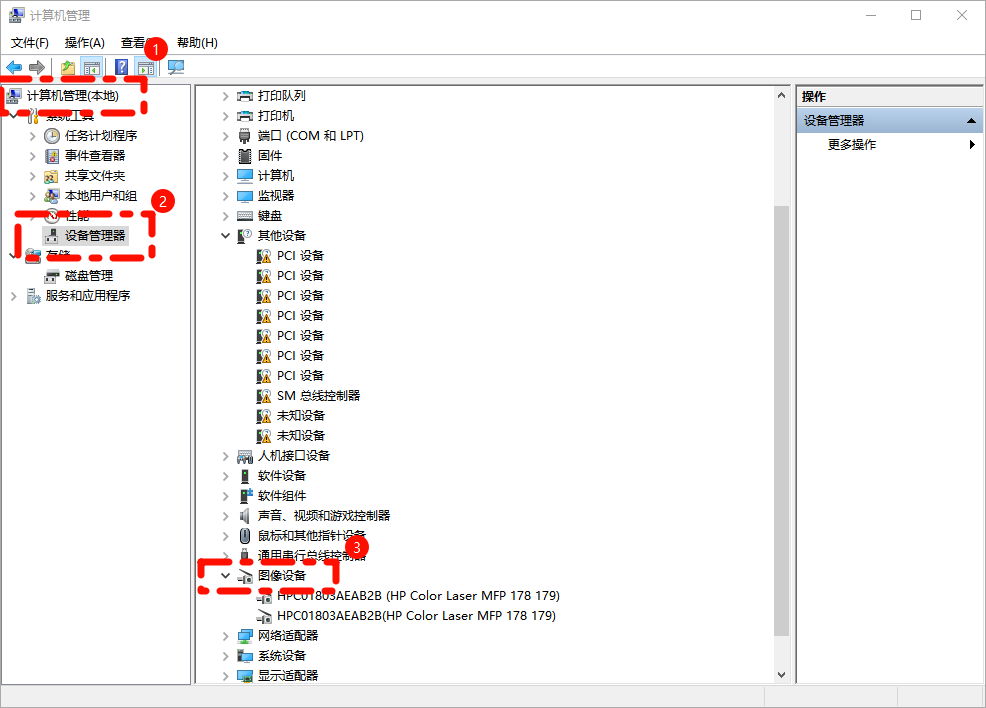Click the blue Help question mark icon
The image size is (986, 708).
coord(122,67)
